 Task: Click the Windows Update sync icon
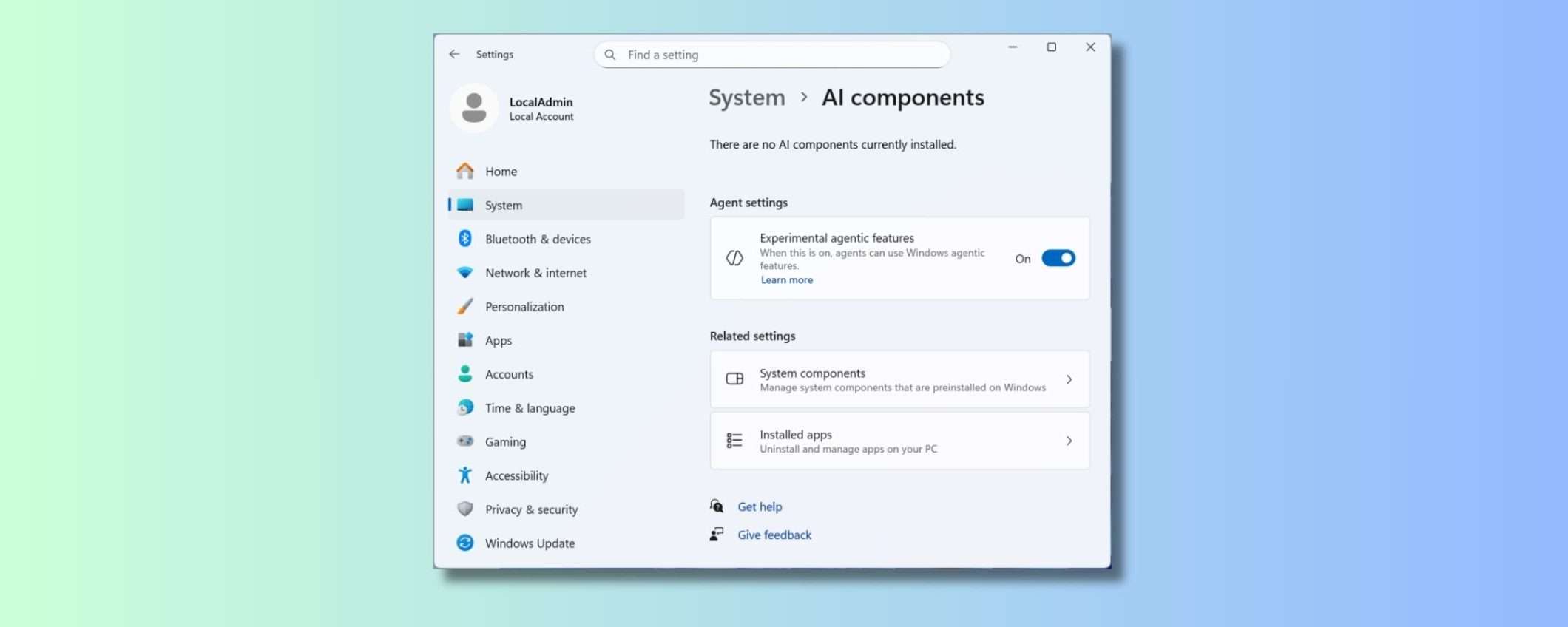464,543
